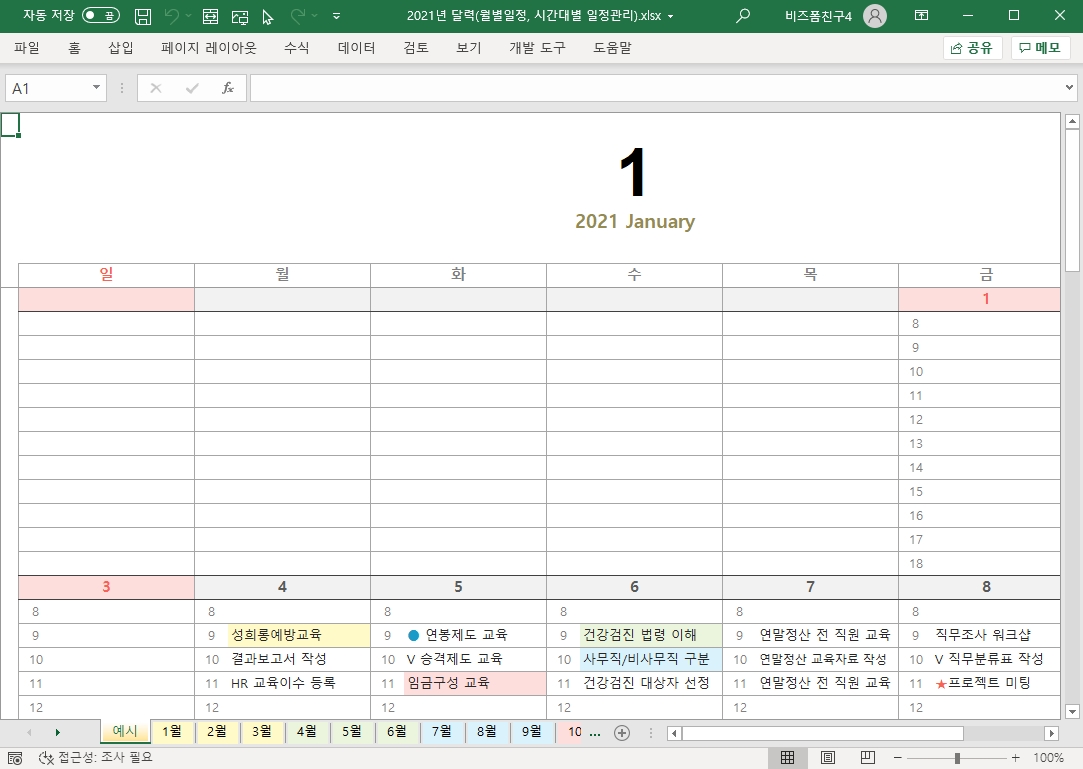Click 접근성: 조사 필요 status item

[x=95, y=758]
